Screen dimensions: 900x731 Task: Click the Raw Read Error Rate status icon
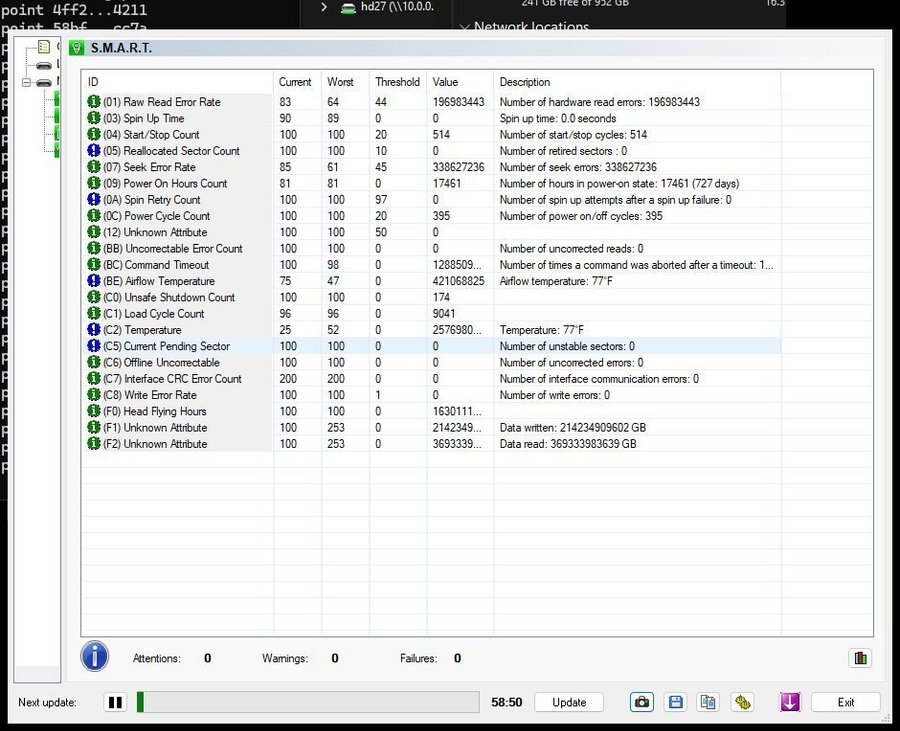[x=94, y=102]
